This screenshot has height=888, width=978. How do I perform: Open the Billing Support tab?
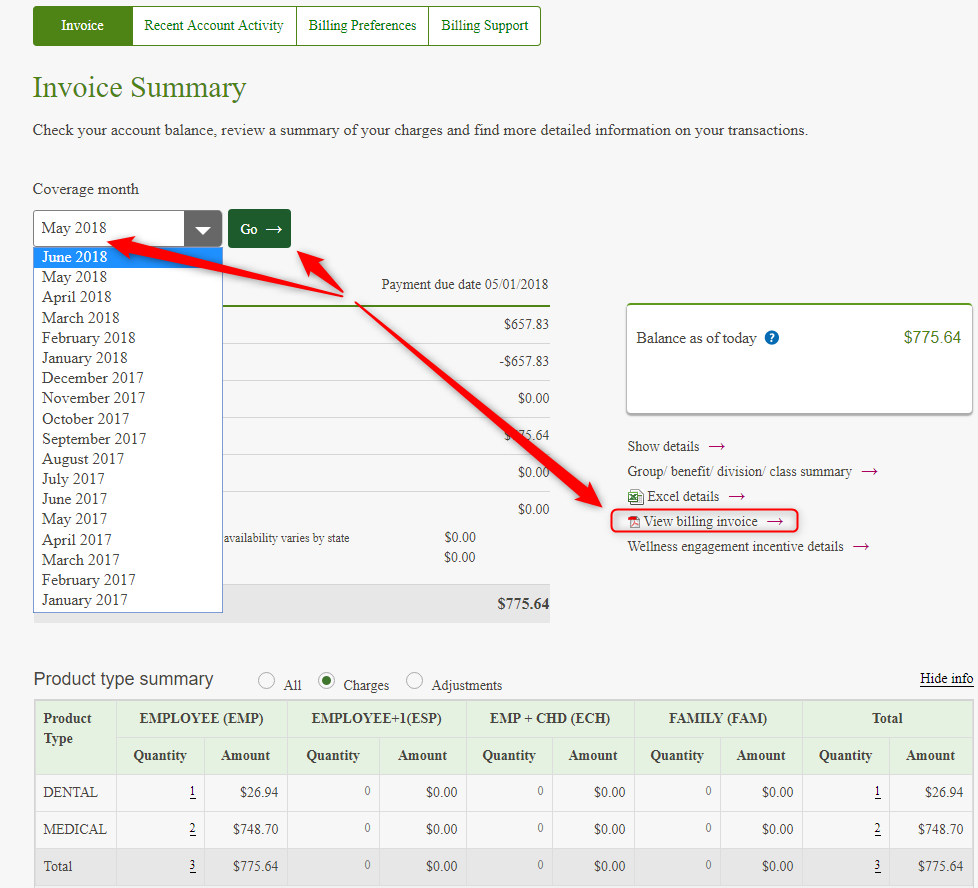[x=485, y=26]
